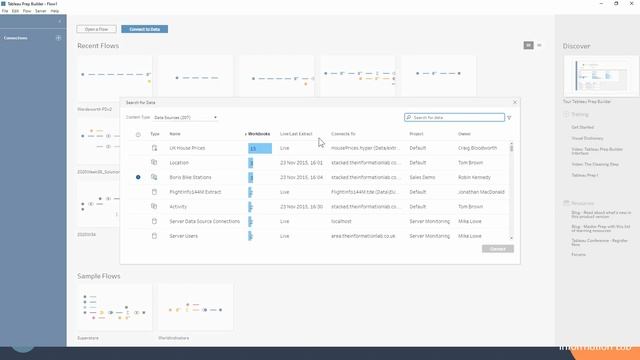640x360 pixels.
Task: Sort by the Workbooks column header
Action: [x=259, y=134]
